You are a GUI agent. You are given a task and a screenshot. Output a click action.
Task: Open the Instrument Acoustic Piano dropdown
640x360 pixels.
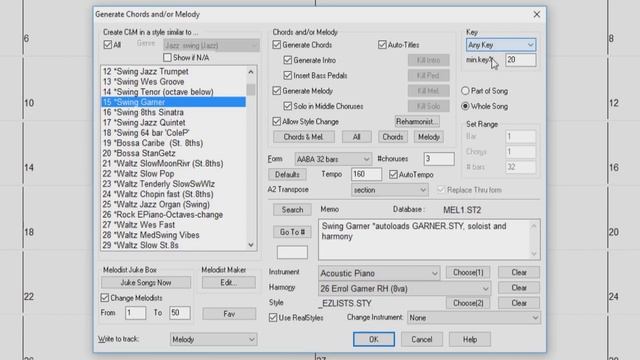tap(379, 273)
